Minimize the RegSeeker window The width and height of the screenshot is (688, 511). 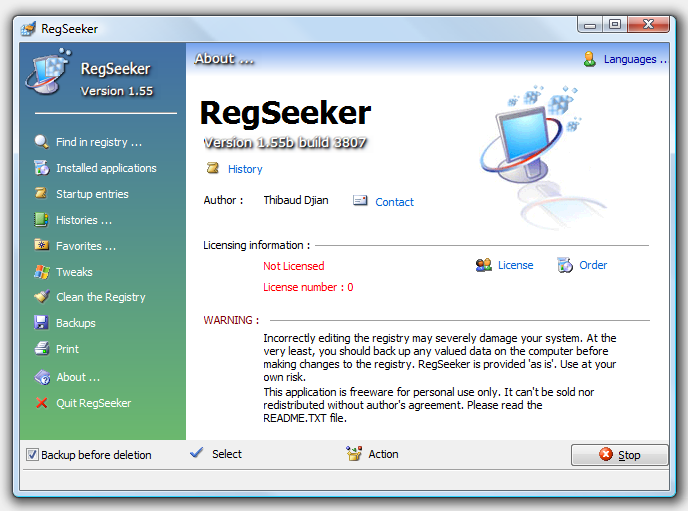pos(590,25)
